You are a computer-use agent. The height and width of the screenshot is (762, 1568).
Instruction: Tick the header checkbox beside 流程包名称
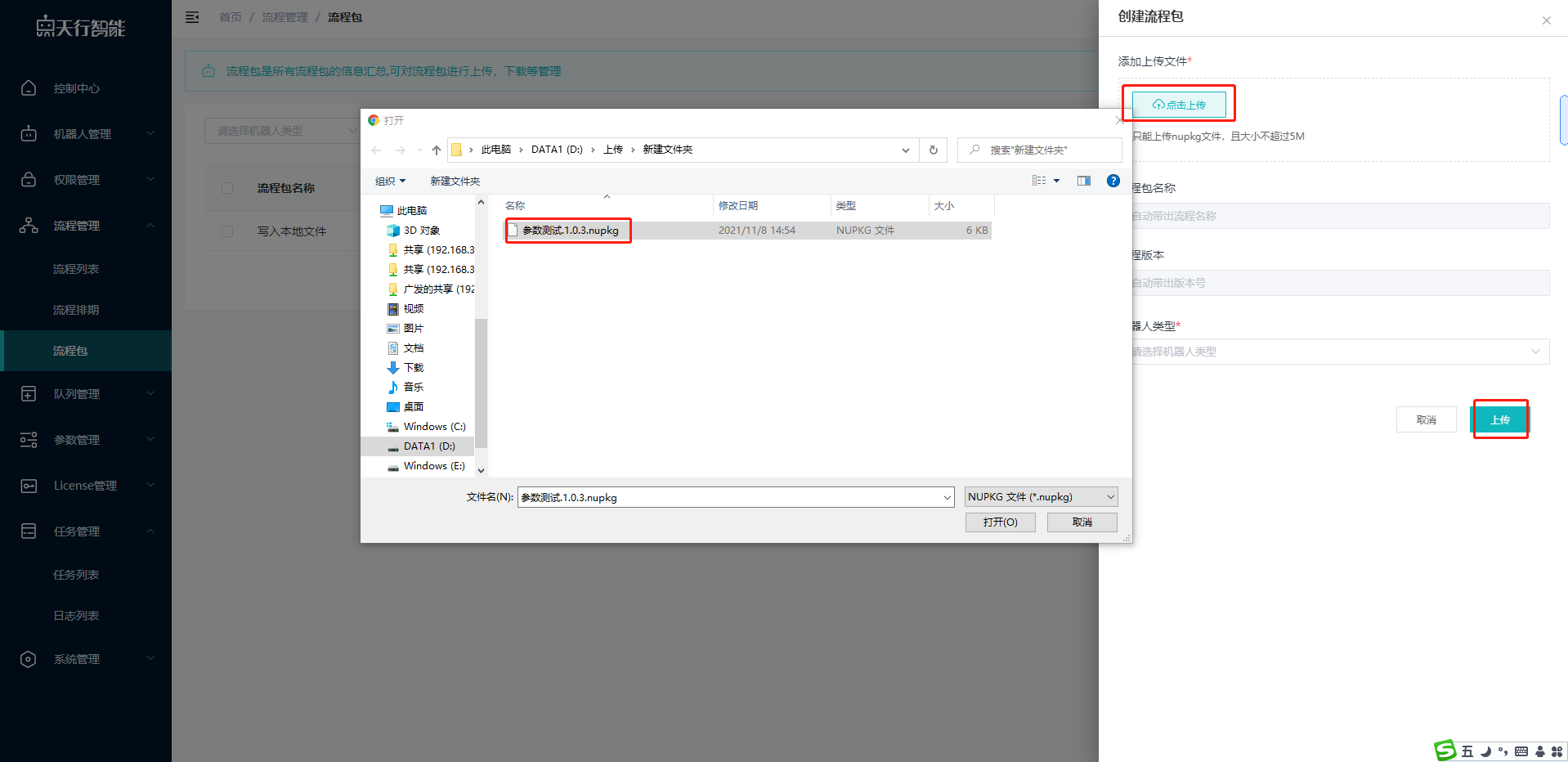(x=227, y=188)
